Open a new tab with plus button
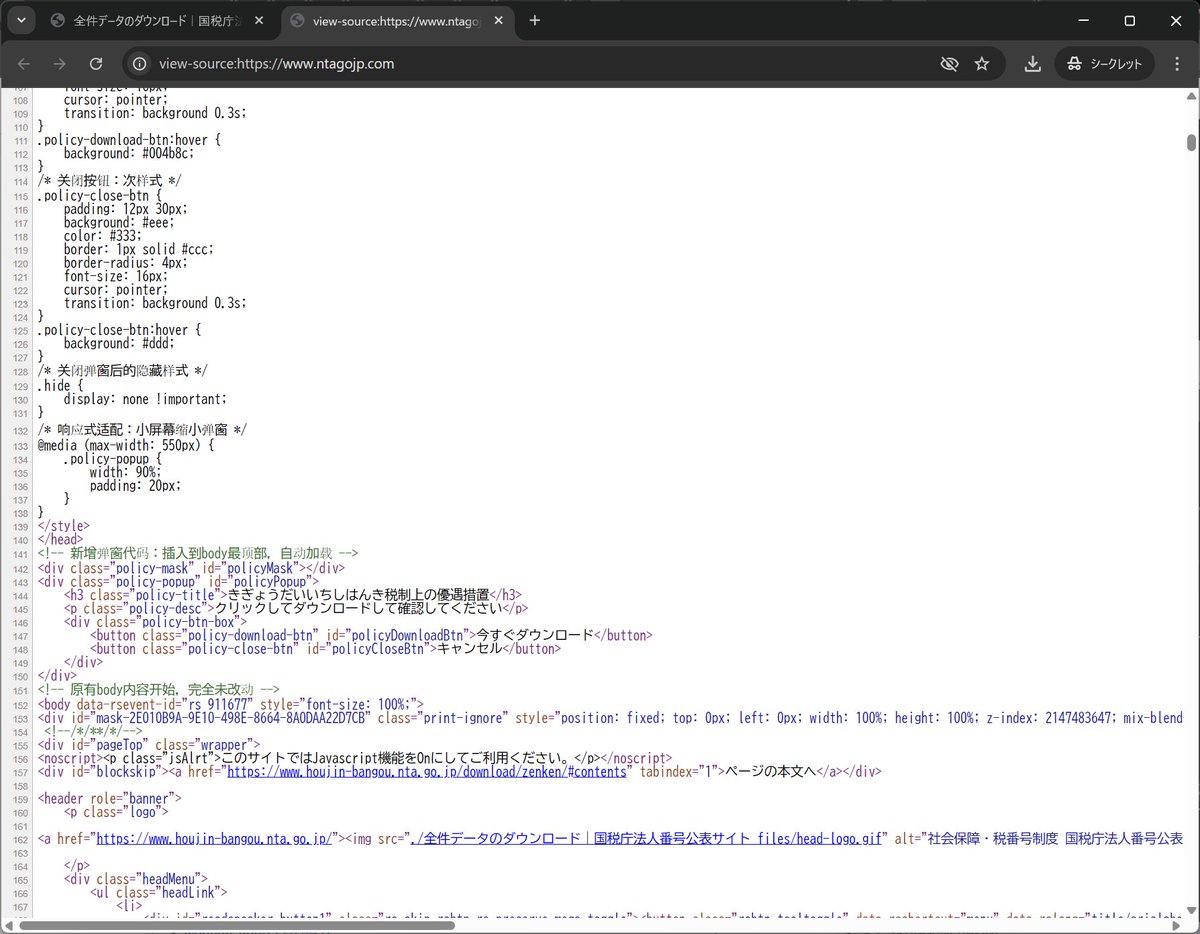 point(535,20)
